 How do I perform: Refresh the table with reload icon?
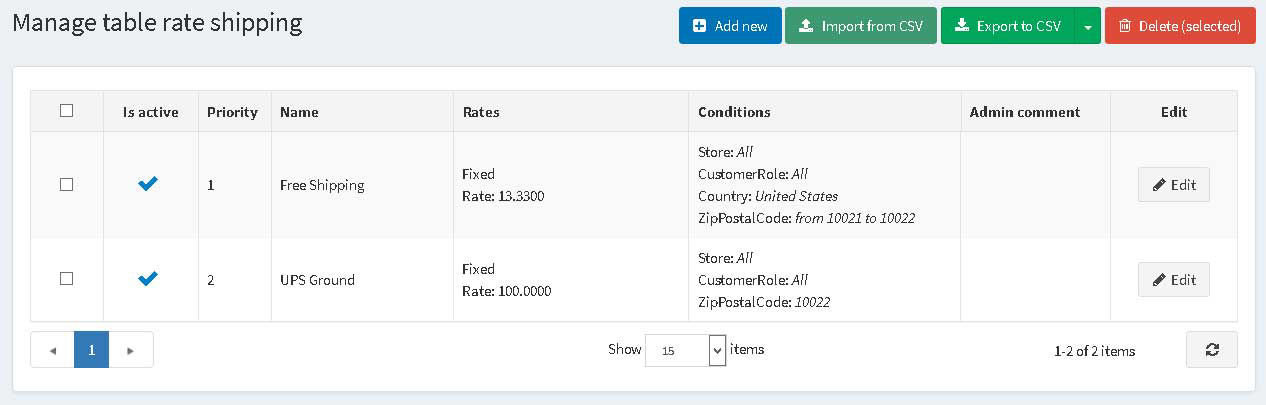pos(1212,350)
